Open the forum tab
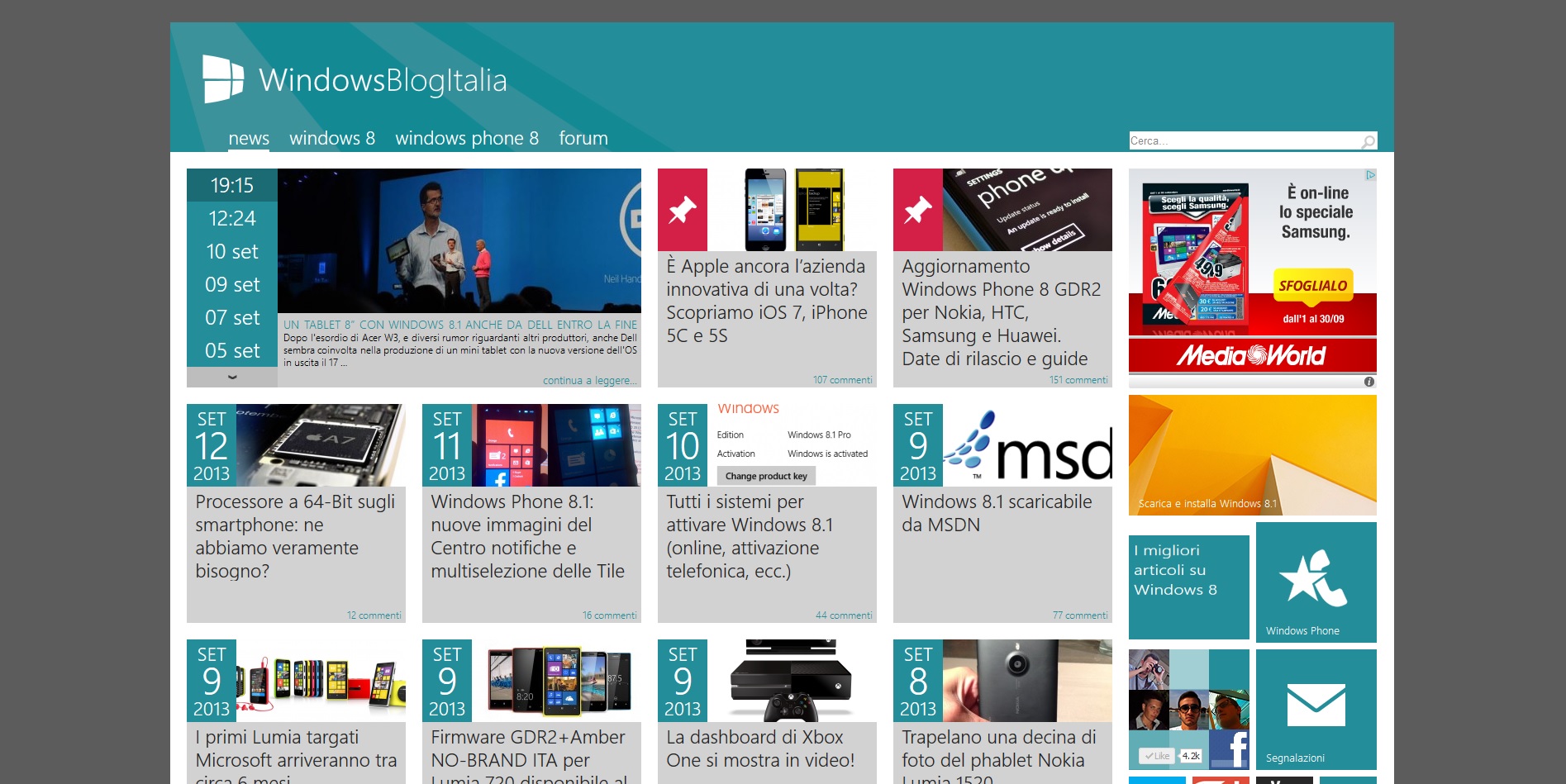The height and width of the screenshot is (784, 1566). (583, 139)
